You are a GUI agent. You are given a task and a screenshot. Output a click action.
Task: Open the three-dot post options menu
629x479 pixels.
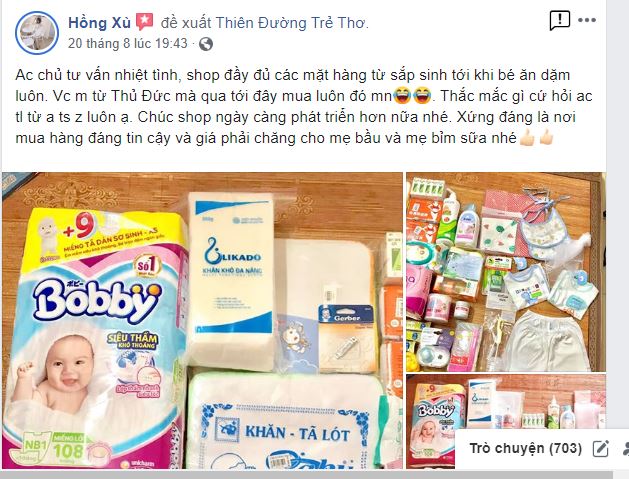tap(586, 20)
